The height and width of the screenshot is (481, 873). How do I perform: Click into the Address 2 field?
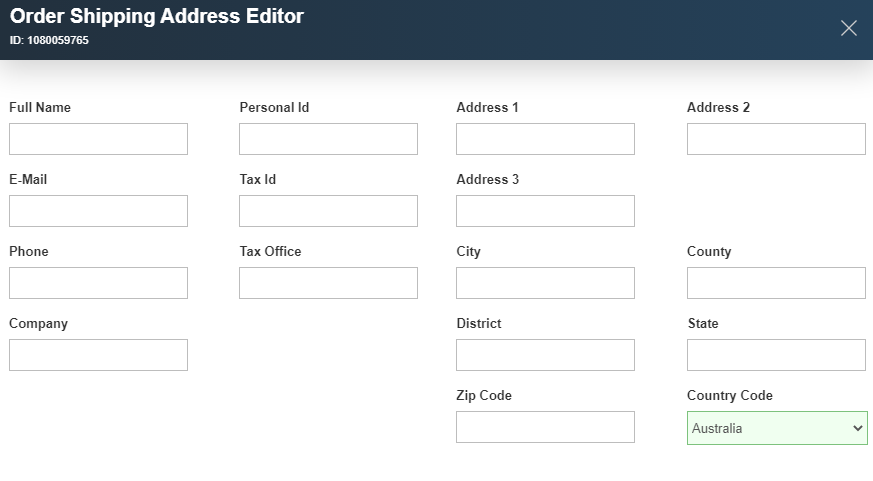776,139
